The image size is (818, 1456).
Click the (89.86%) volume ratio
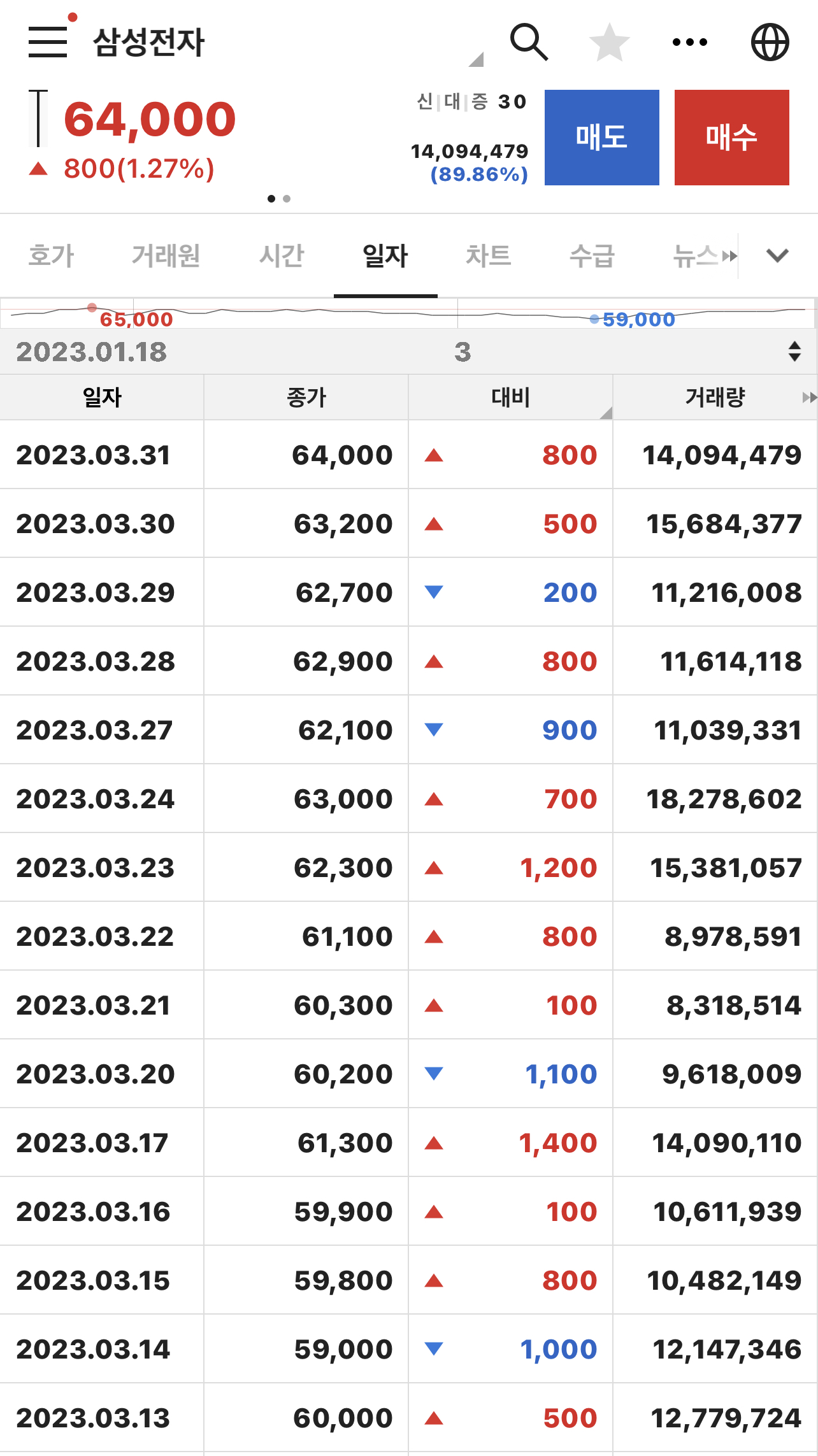point(479,174)
